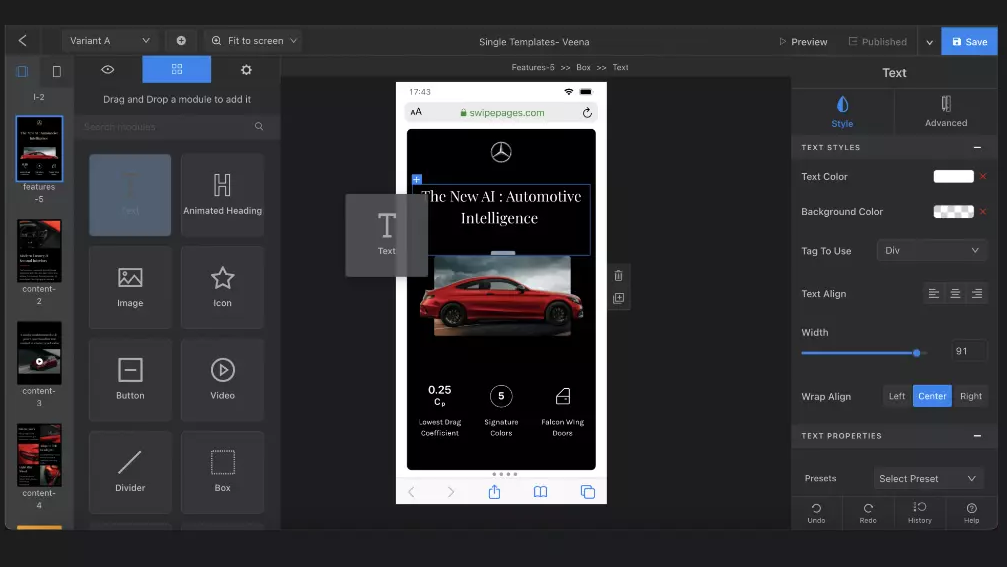Select the content-2 page thumbnail

[39, 251]
